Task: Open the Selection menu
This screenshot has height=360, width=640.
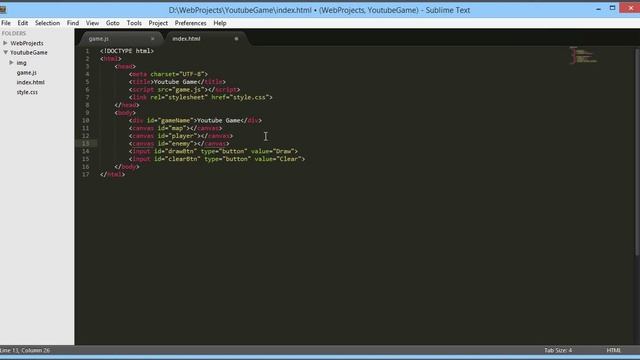Action: click(x=47, y=23)
